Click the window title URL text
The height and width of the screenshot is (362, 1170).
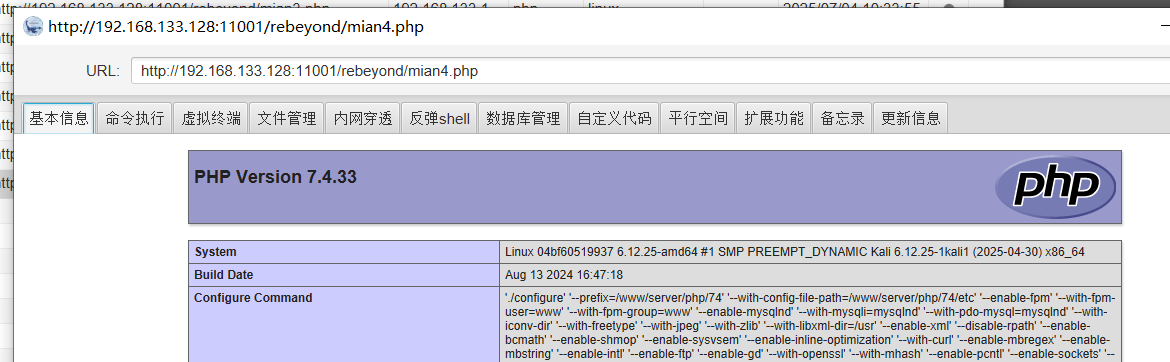coord(237,27)
